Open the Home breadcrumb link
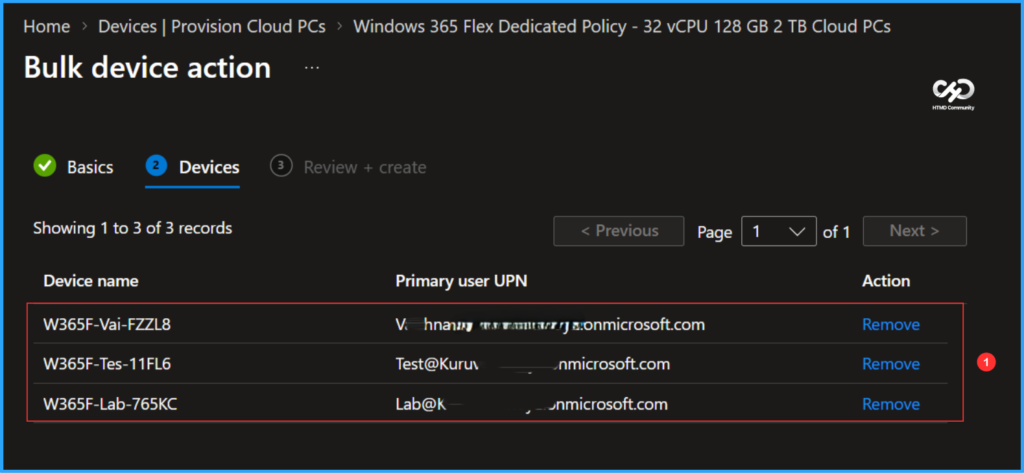Screen dimensions: 1024x473 coord(46,27)
